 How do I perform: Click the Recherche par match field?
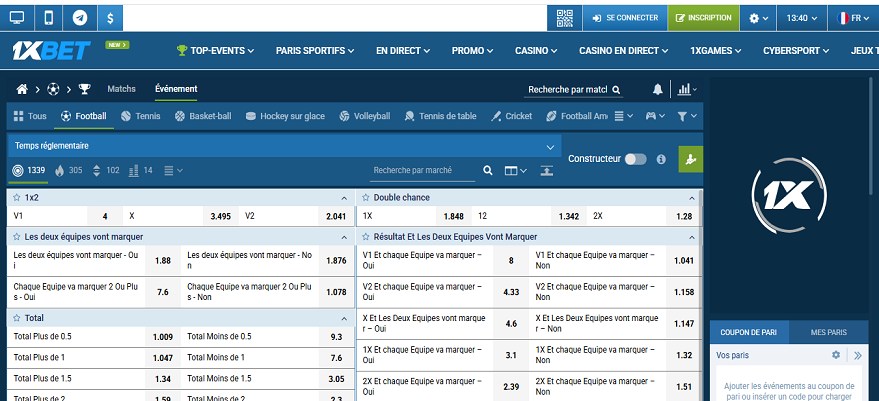[575, 90]
